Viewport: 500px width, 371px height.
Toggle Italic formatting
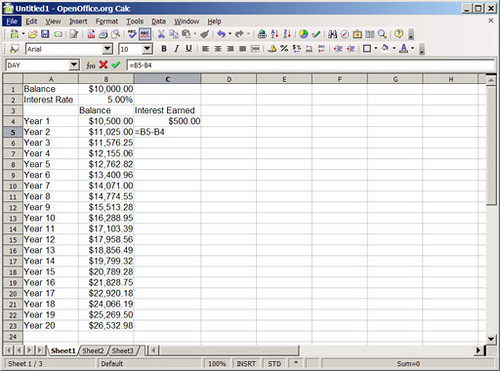click(x=176, y=49)
